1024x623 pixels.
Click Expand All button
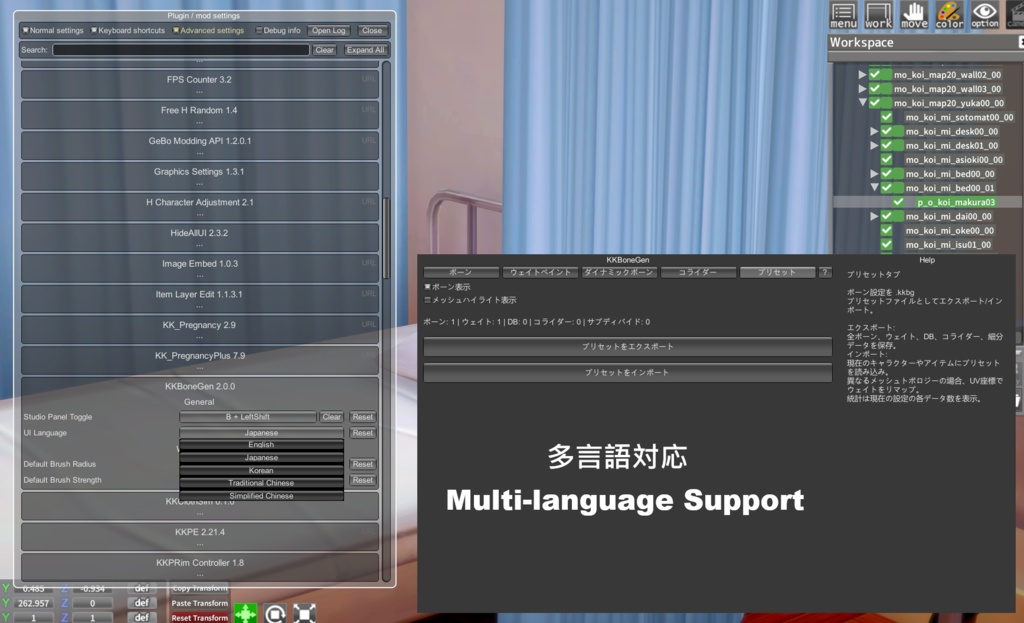pyautogui.click(x=365, y=50)
